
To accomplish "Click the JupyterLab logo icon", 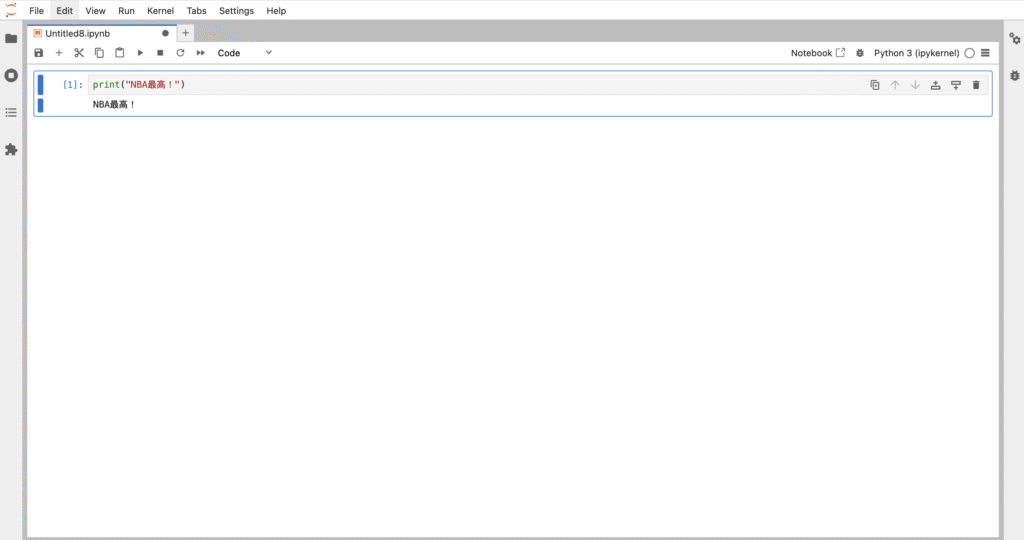I will [x=11, y=10].
